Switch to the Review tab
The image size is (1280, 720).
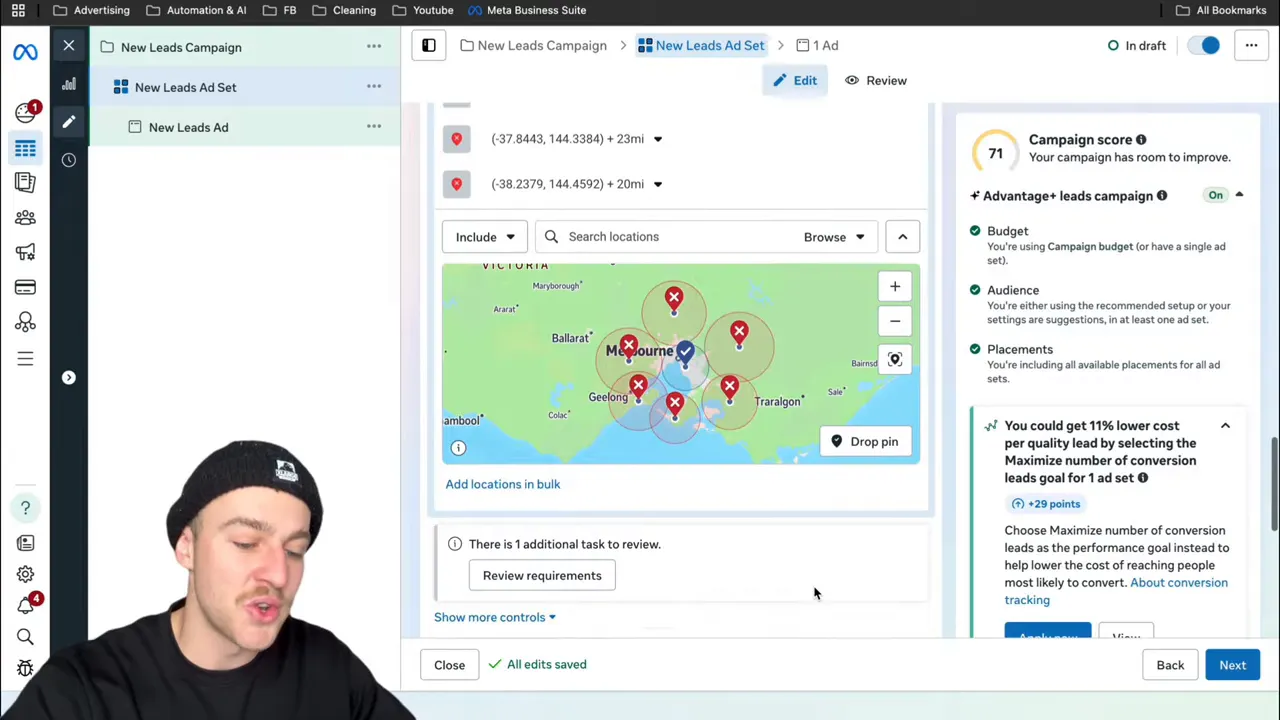876,80
